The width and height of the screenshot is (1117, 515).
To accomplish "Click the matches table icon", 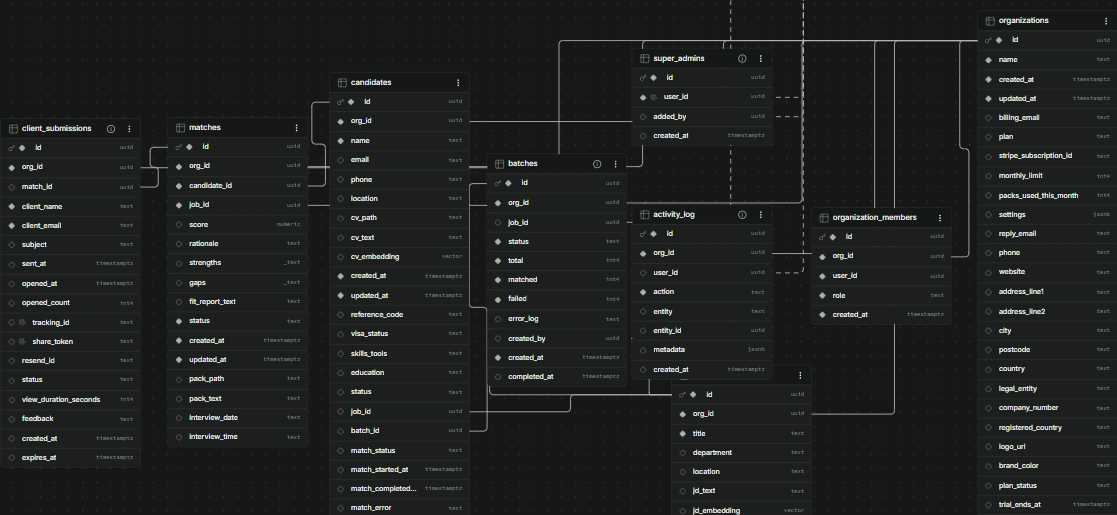I will click(x=180, y=128).
